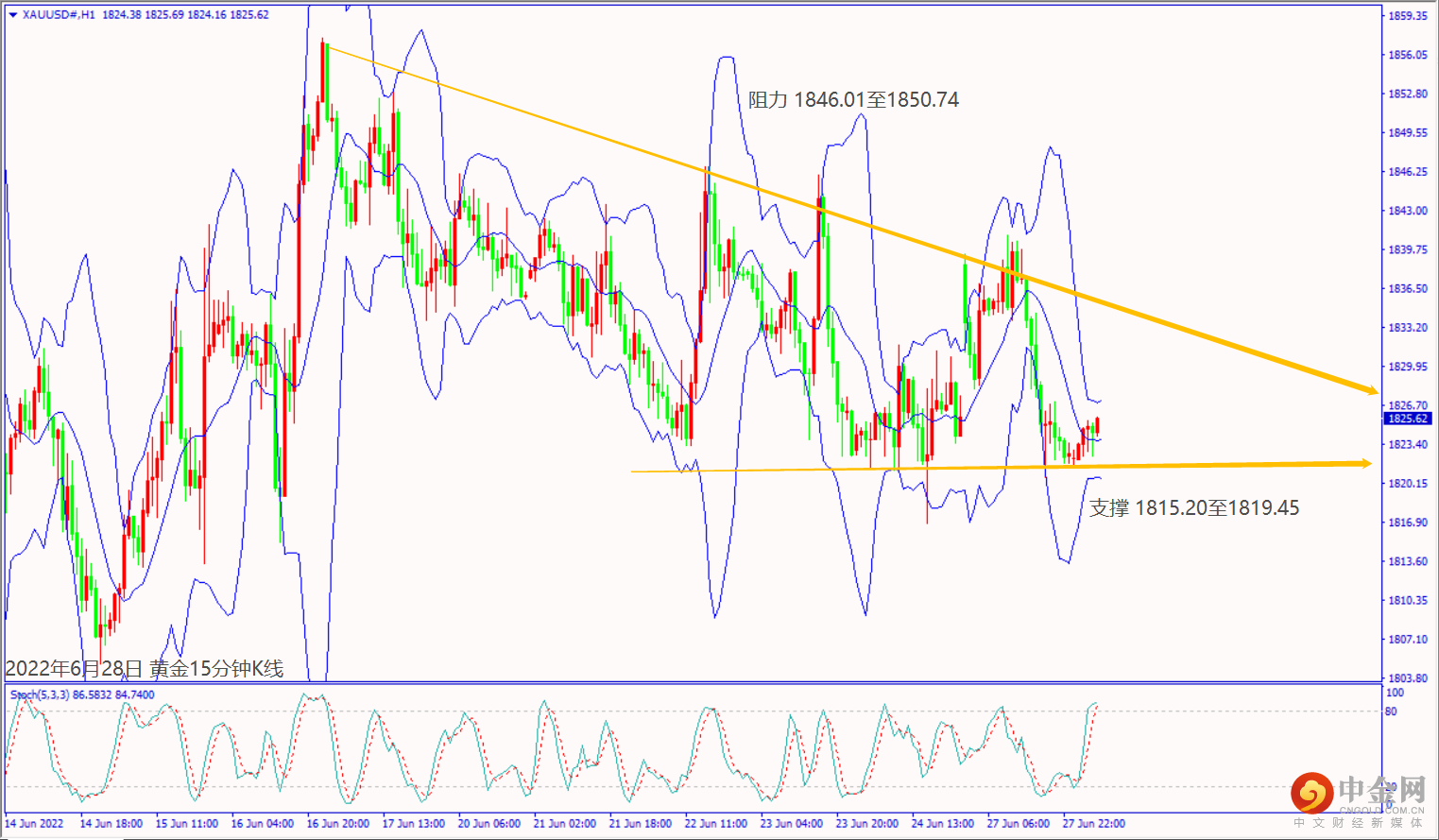Click price level 1846.25 on the axis
This screenshot has width=1439, height=840.
coord(1408,172)
